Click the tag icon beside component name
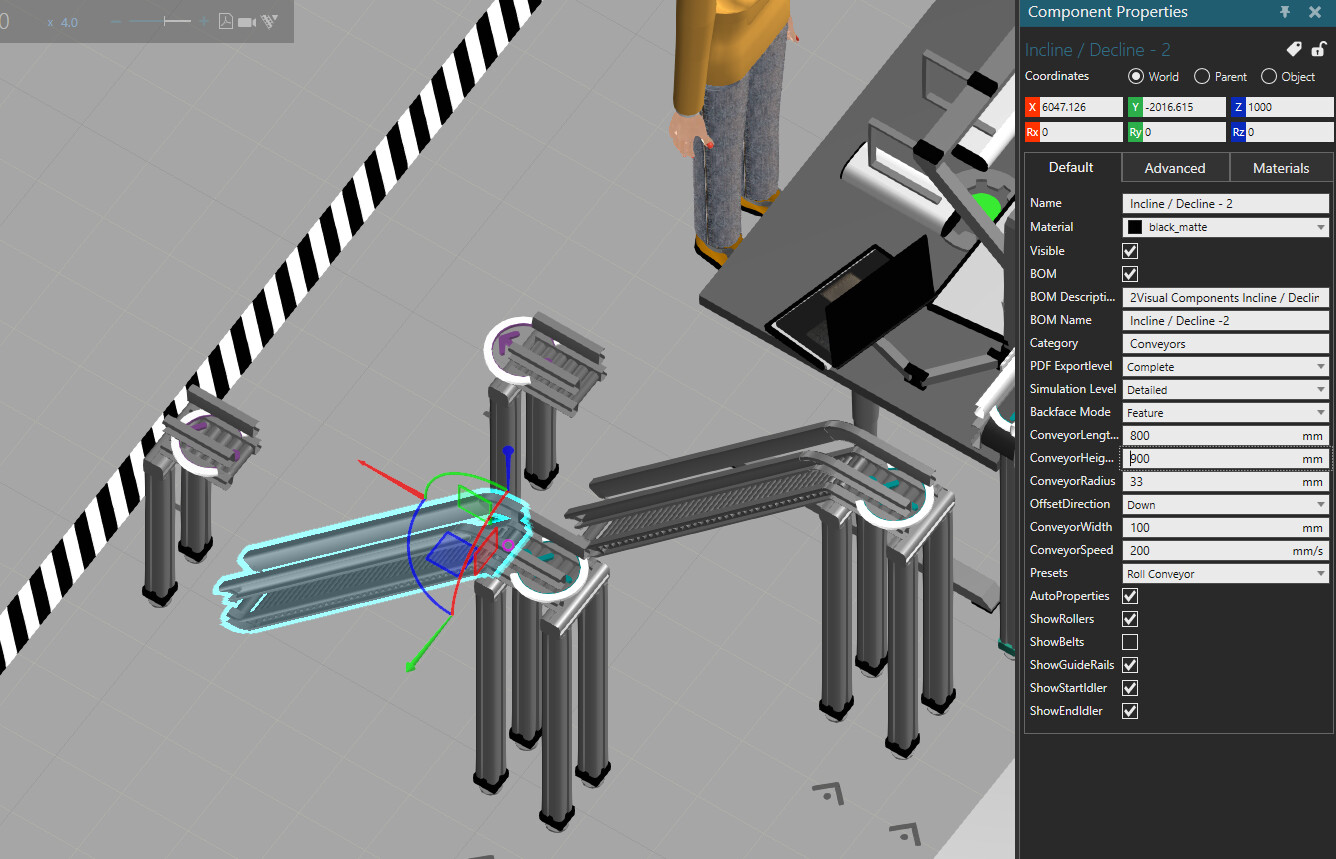The image size is (1336, 859). pos(1294,49)
